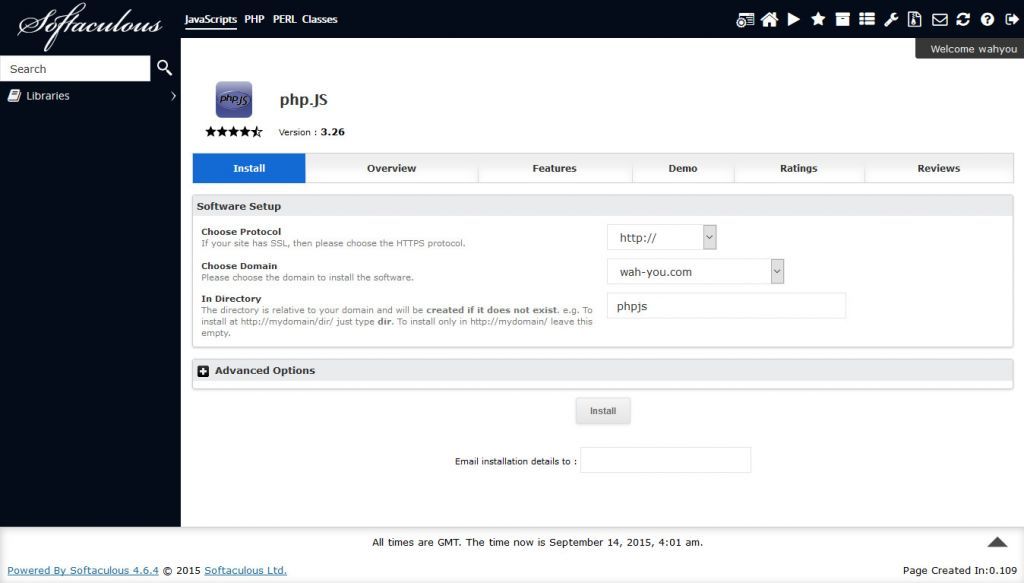1024x583 pixels.
Task: Switch to the Reviews tab
Action: tap(938, 168)
